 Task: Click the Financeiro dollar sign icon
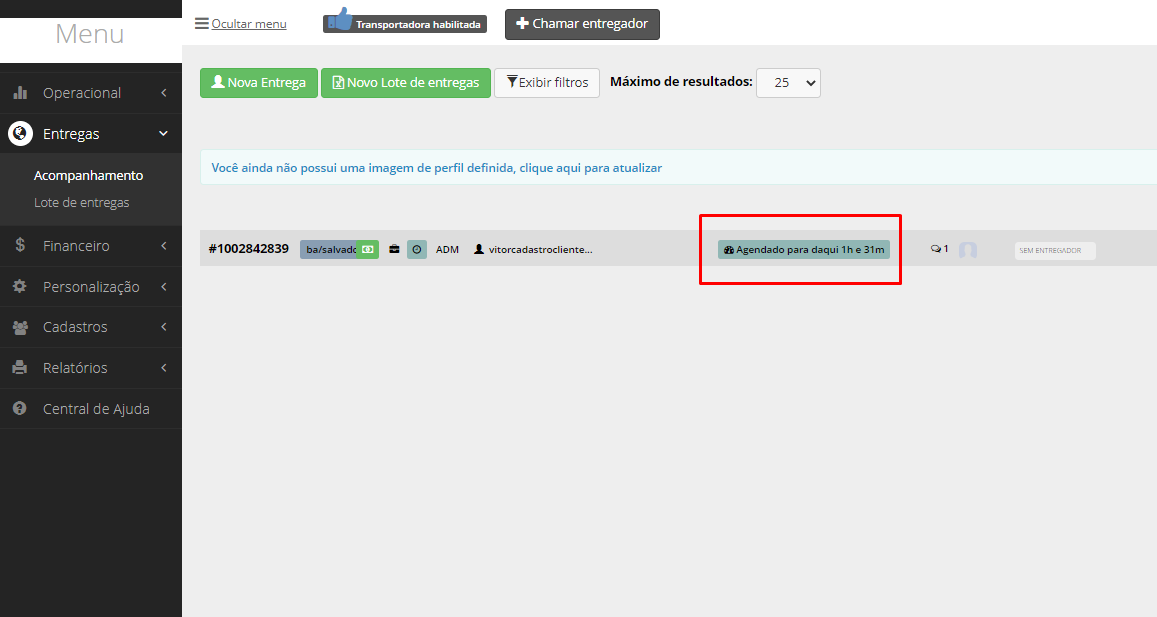point(20,245)
